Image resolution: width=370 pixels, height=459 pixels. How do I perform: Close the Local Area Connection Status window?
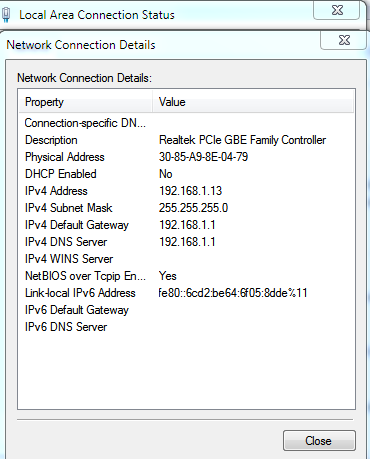337,10
